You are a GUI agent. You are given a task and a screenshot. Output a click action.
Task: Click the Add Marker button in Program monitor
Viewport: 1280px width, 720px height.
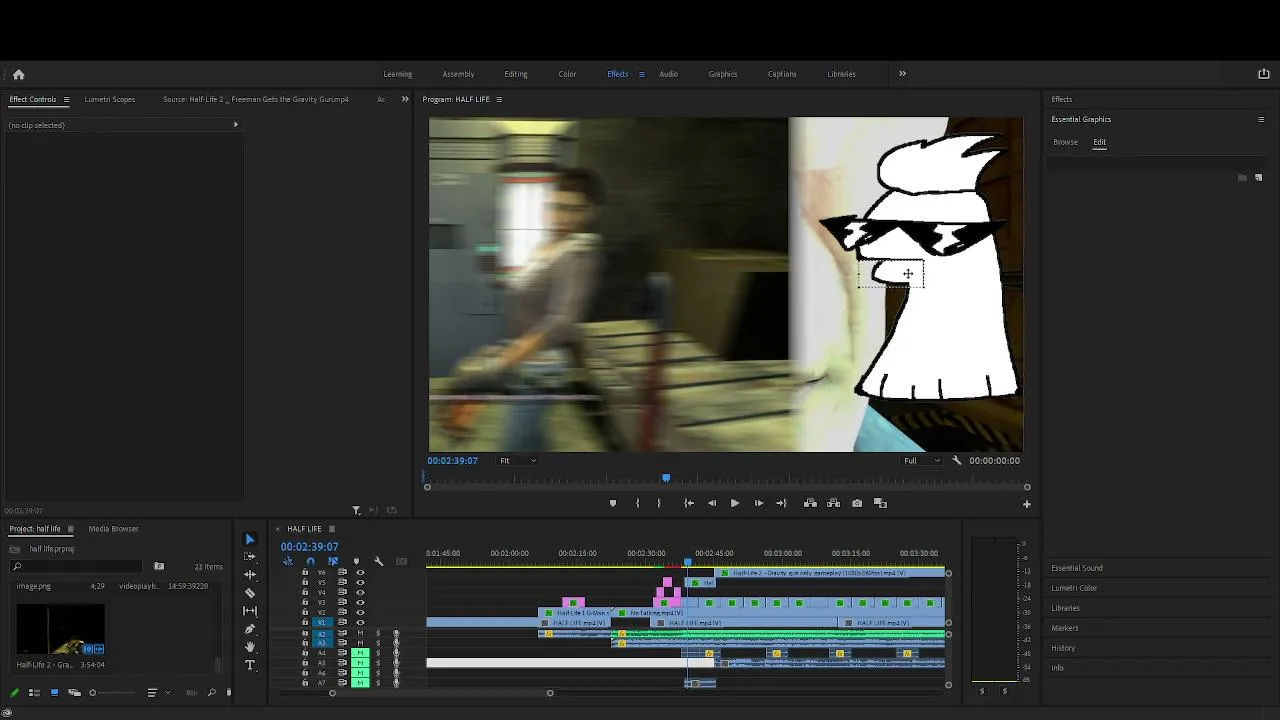click(613, 503)
